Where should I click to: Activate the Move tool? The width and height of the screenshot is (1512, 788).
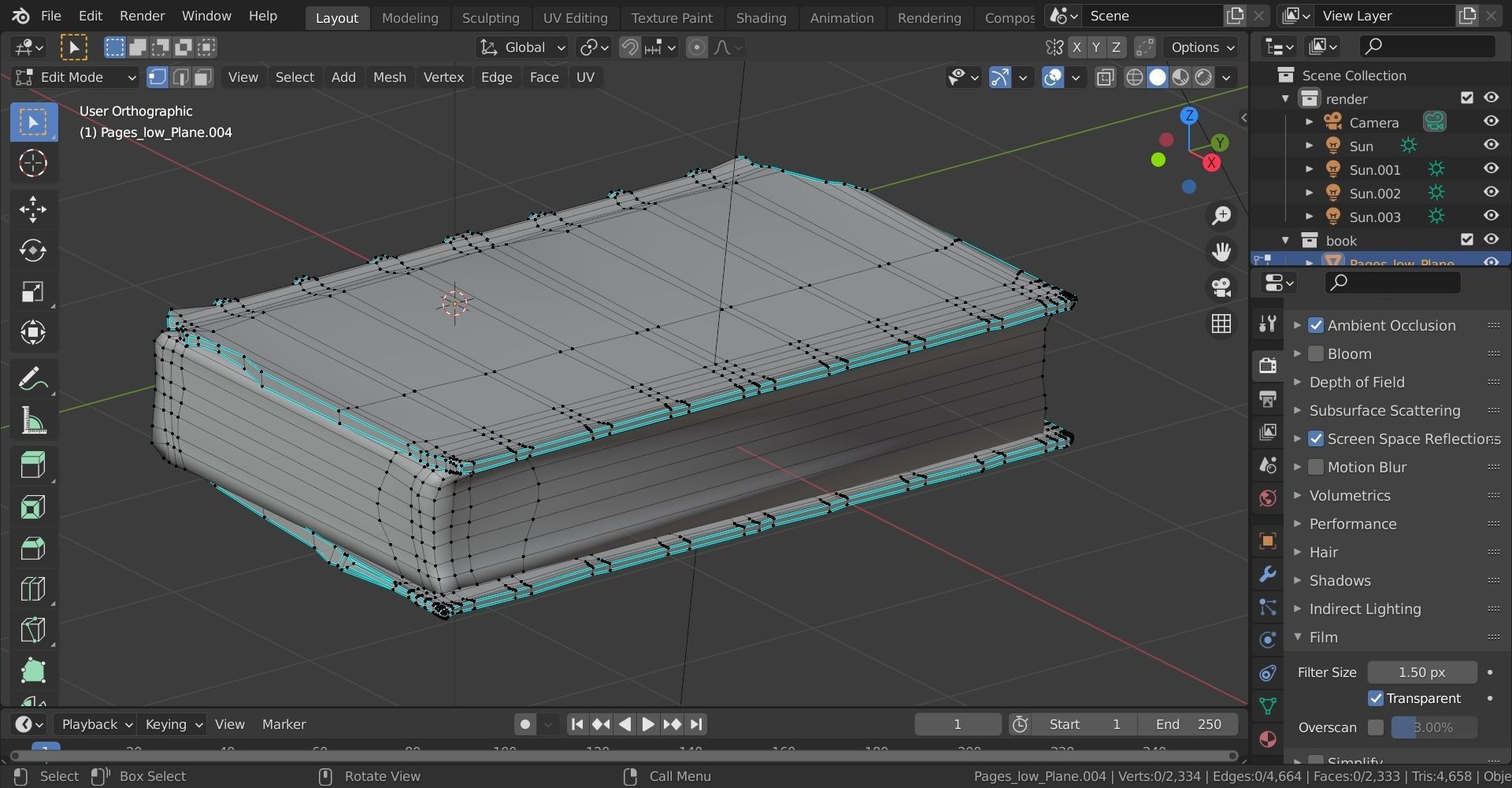33,209
